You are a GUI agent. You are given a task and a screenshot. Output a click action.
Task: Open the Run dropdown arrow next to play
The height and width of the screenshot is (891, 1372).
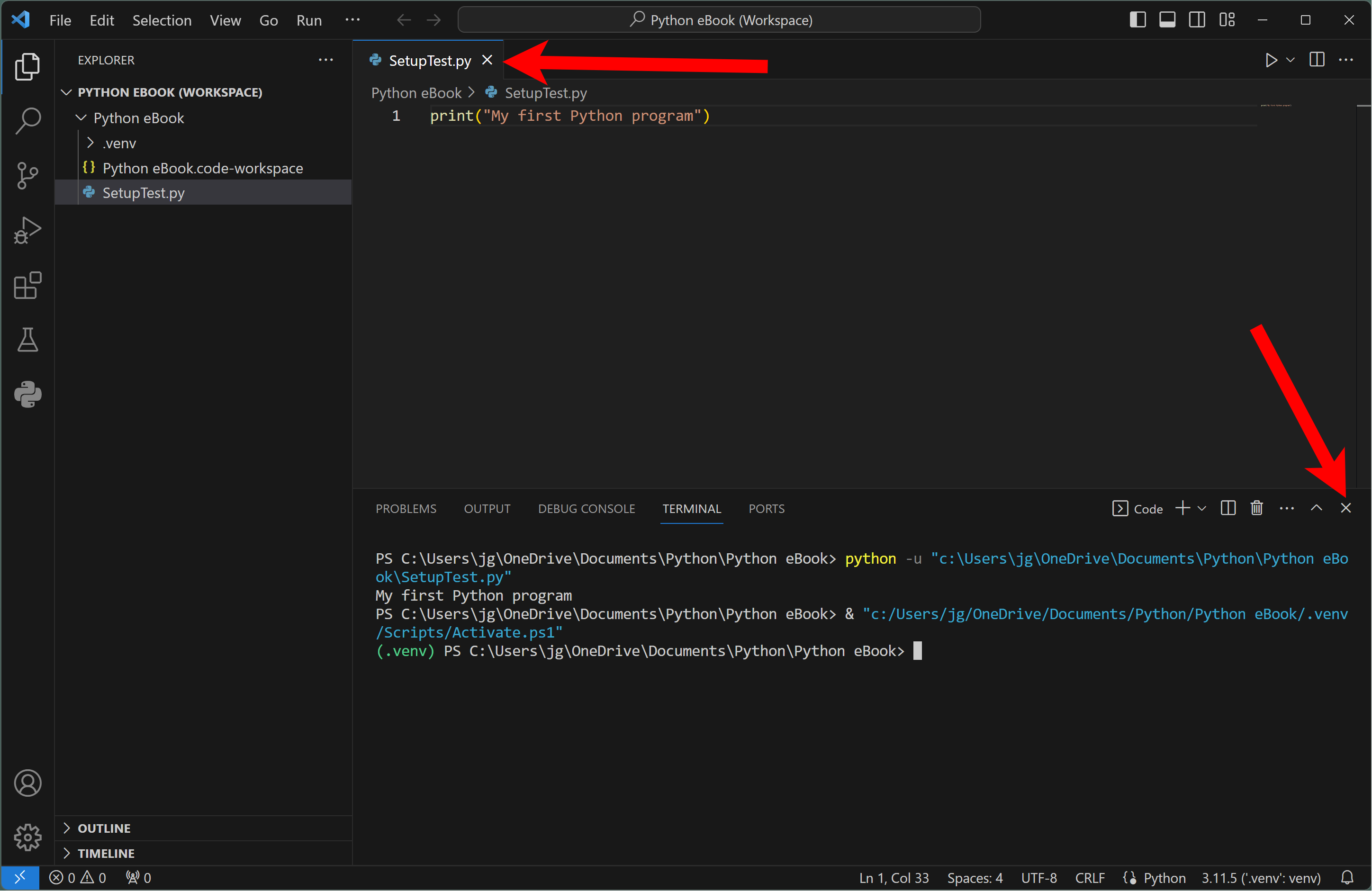click(x=1291, y=60)
